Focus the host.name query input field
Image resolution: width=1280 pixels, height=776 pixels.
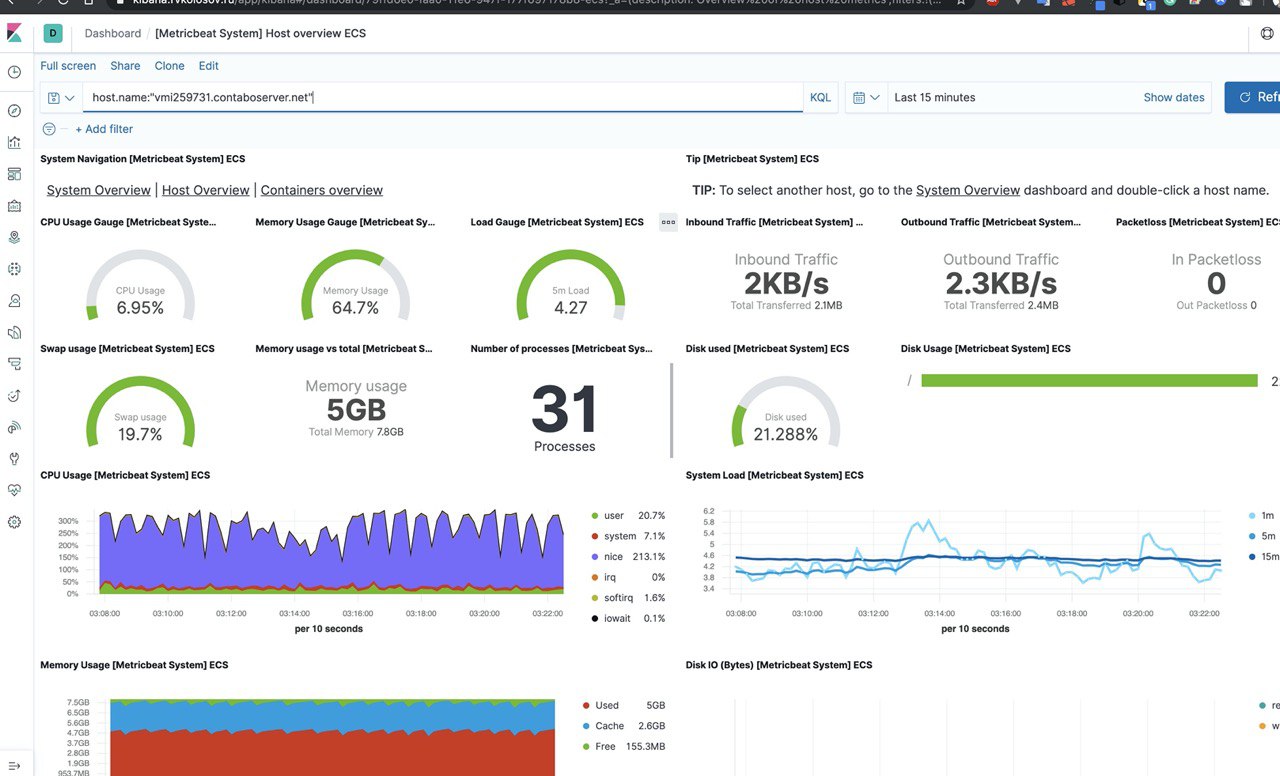[443, 97]
